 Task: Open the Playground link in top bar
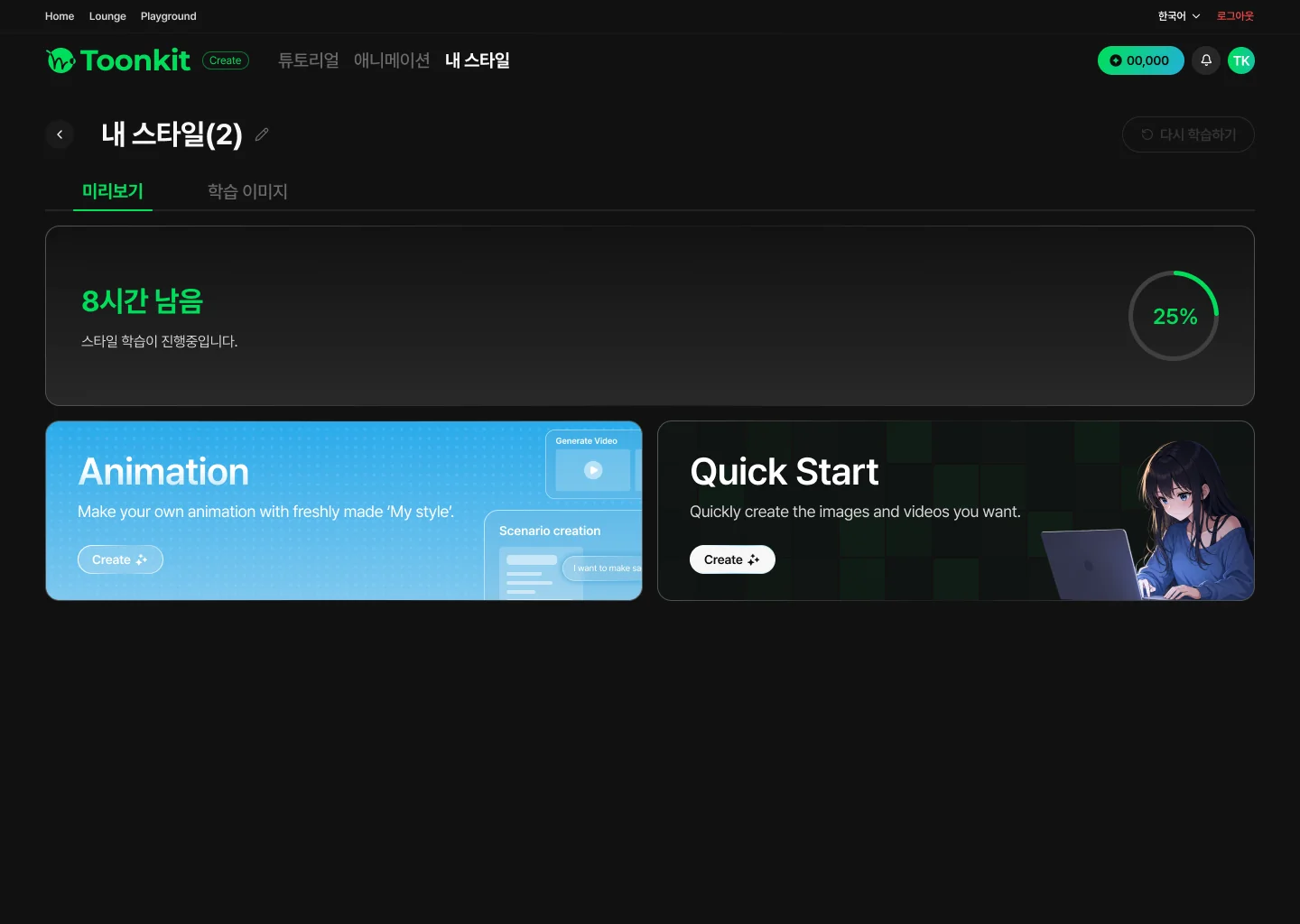click(169, 16)
